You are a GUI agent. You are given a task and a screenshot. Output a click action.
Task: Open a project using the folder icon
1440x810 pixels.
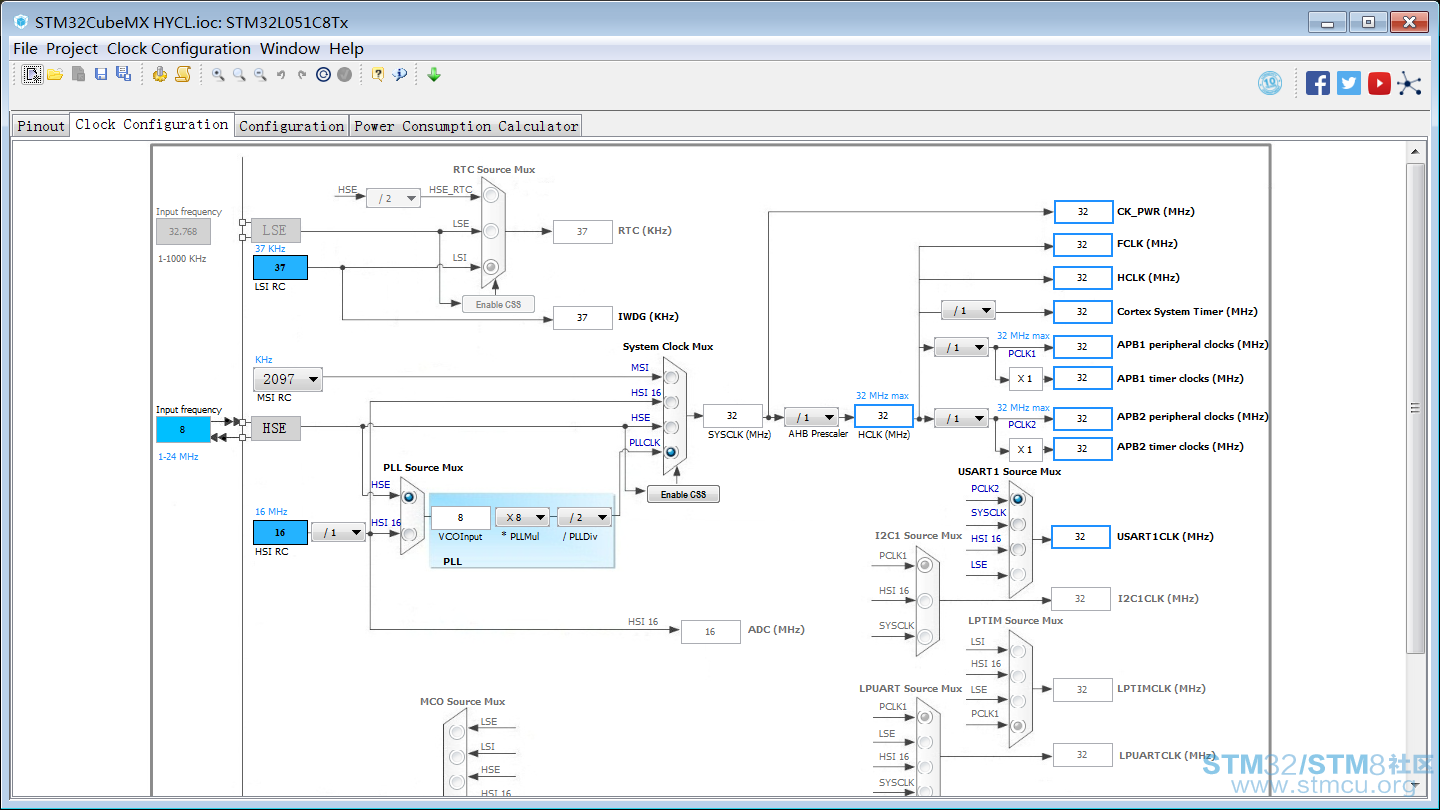click(x=55, y=74)
